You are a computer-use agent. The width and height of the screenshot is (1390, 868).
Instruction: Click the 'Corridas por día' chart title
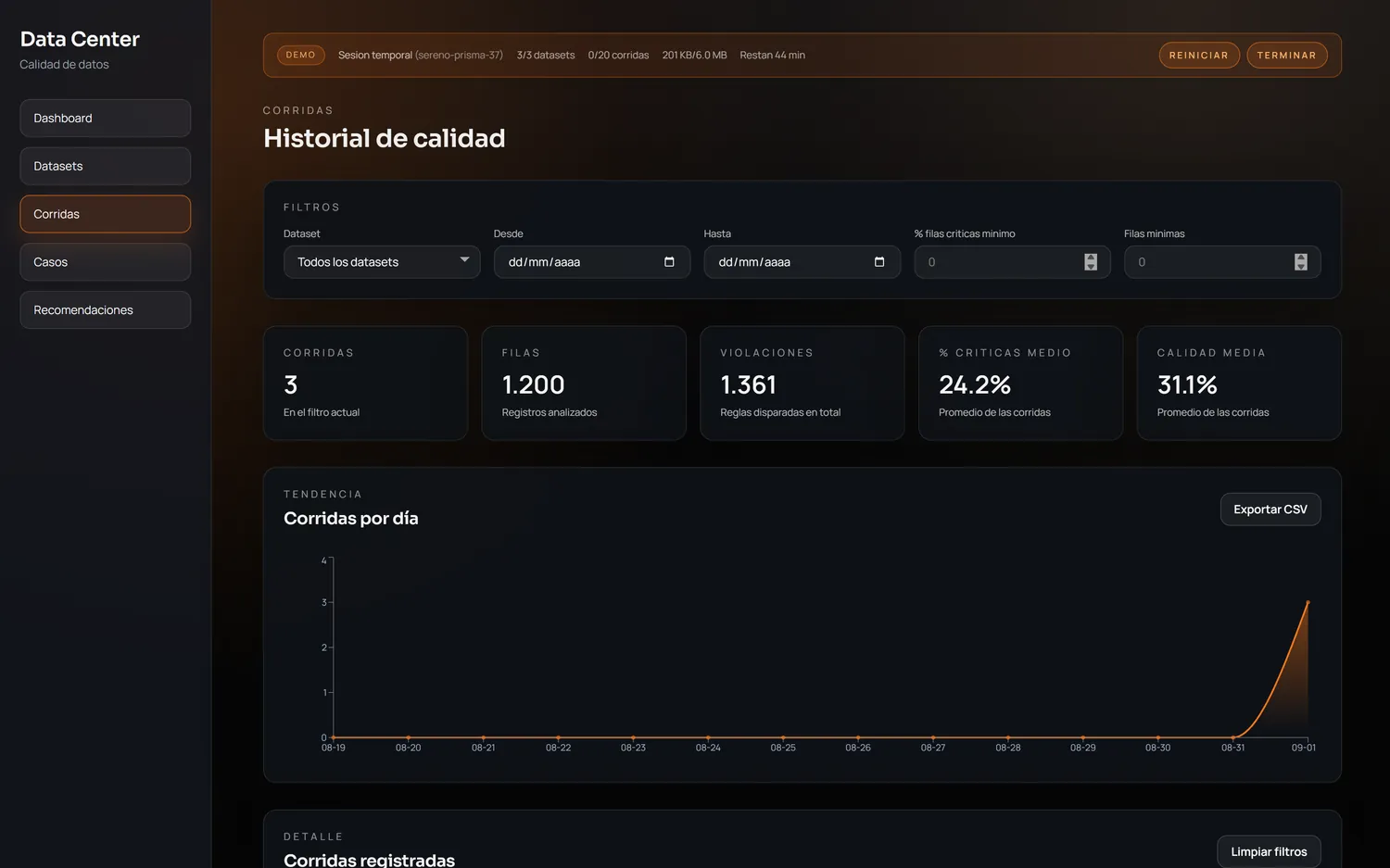pos(351,519)
